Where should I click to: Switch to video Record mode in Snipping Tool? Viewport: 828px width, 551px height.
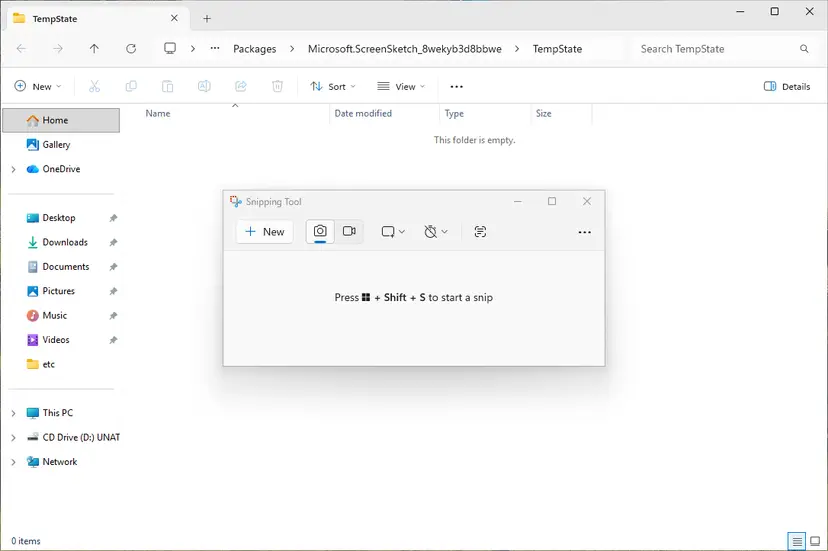(349, 231)
